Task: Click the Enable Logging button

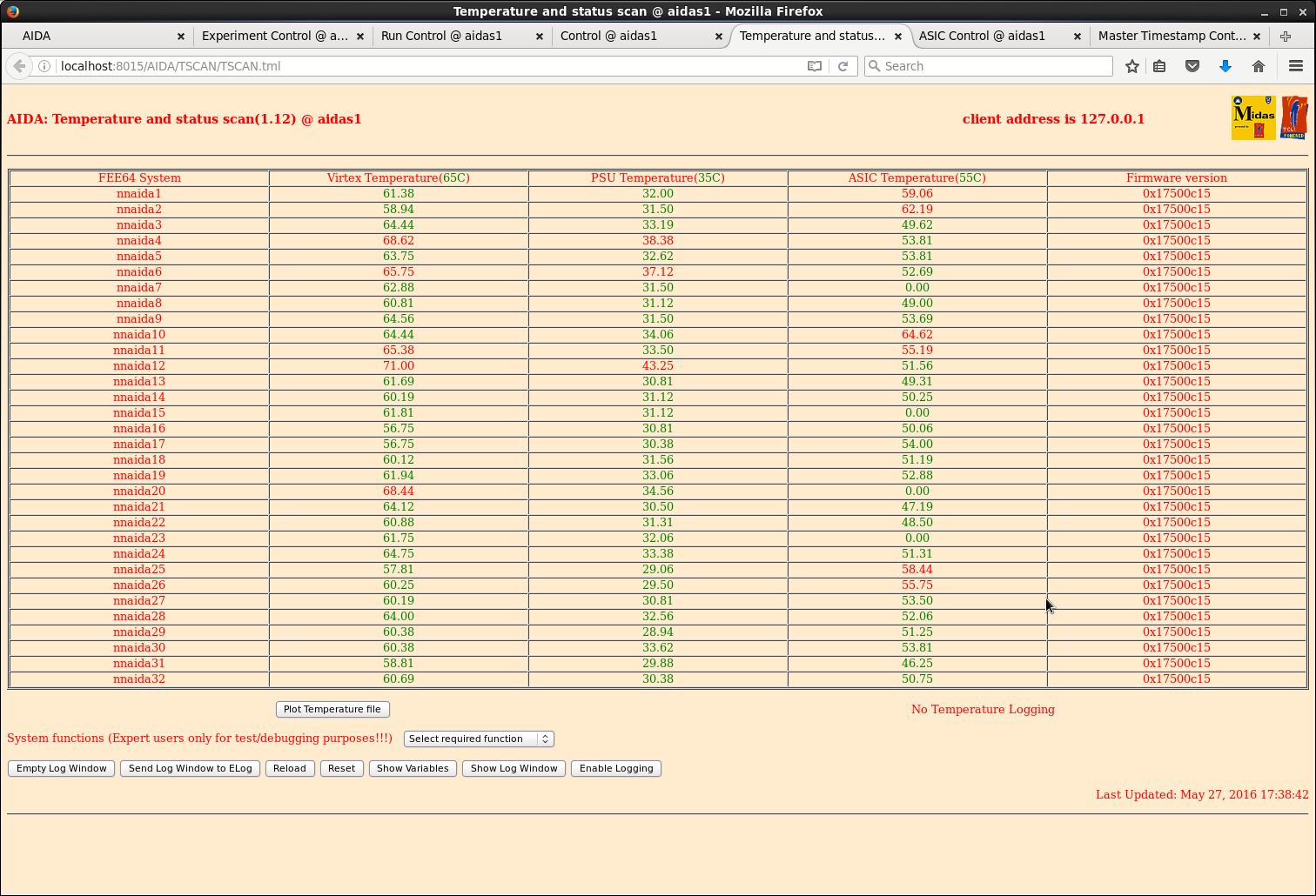Action: [616, 768]
